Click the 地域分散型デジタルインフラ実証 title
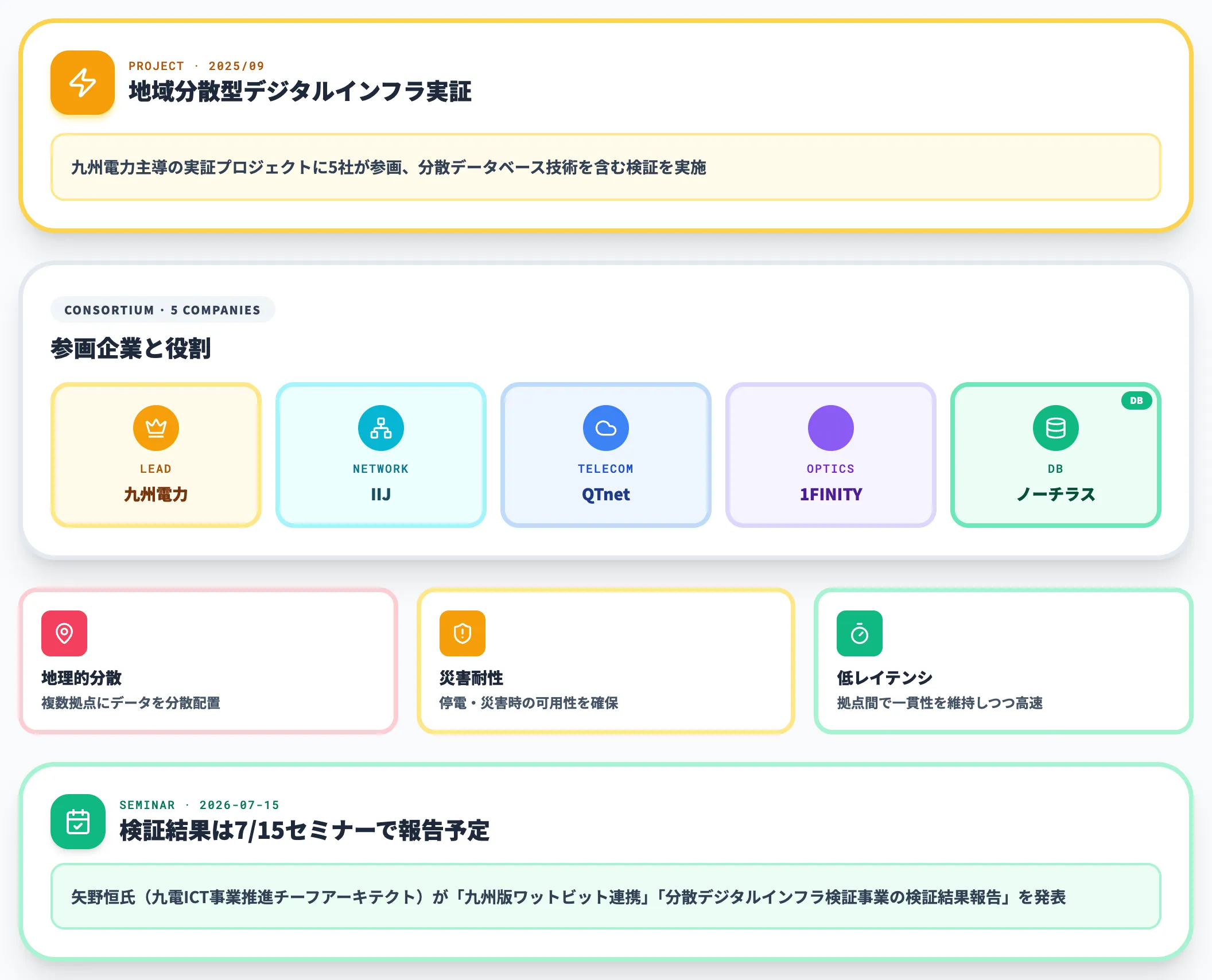This screenshot has width=1212, height=980. 300,92
